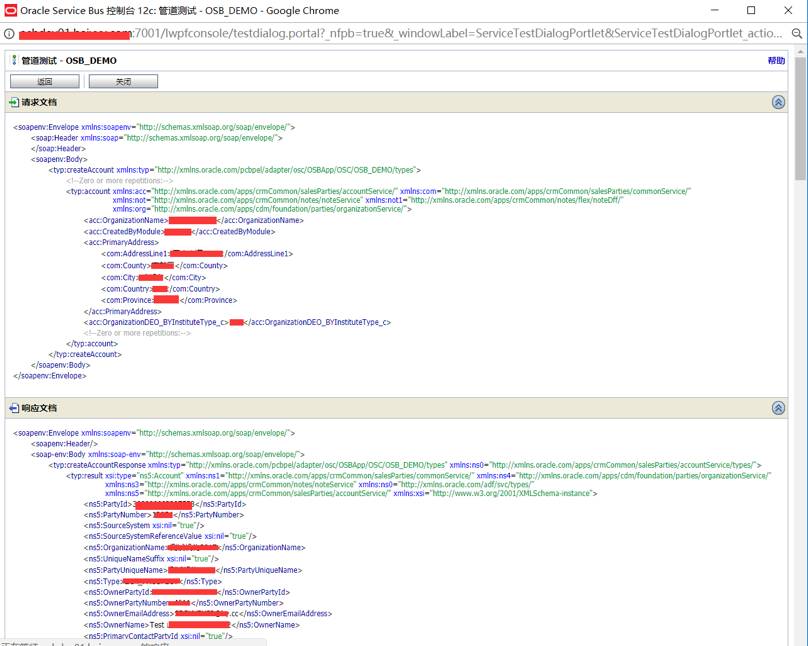Screen dimensions: 808x646
Task: Open the 帮助 help link
Action: [x=776, y=60]
